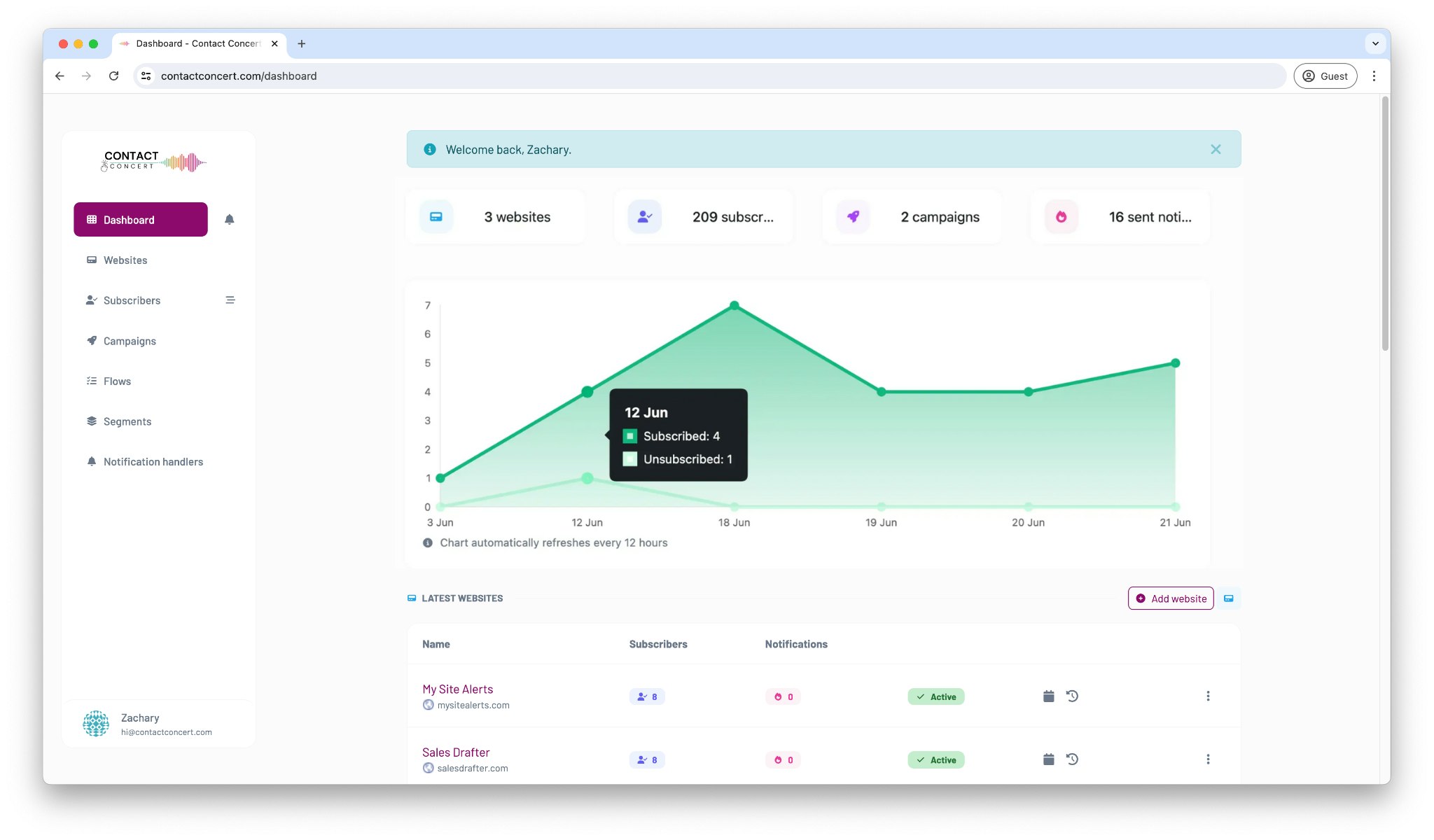Screen dimensions: 1434x840
Task: Click the chart refresh info icon
Action: (427, 543)
